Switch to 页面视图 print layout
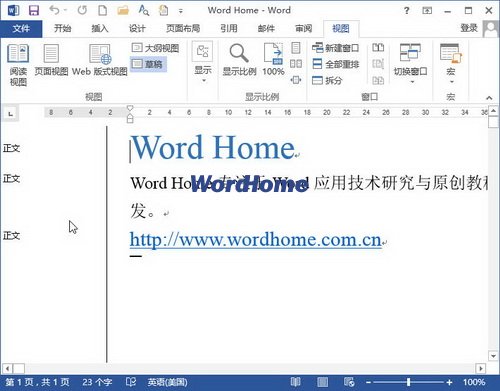 (51, 60)
